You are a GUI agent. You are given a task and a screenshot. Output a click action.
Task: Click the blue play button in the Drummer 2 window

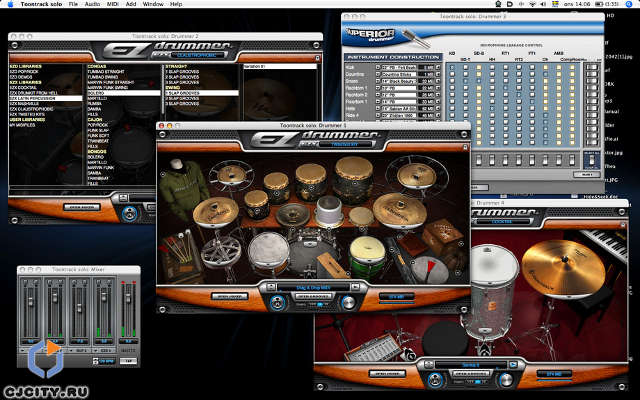point(129,213)
